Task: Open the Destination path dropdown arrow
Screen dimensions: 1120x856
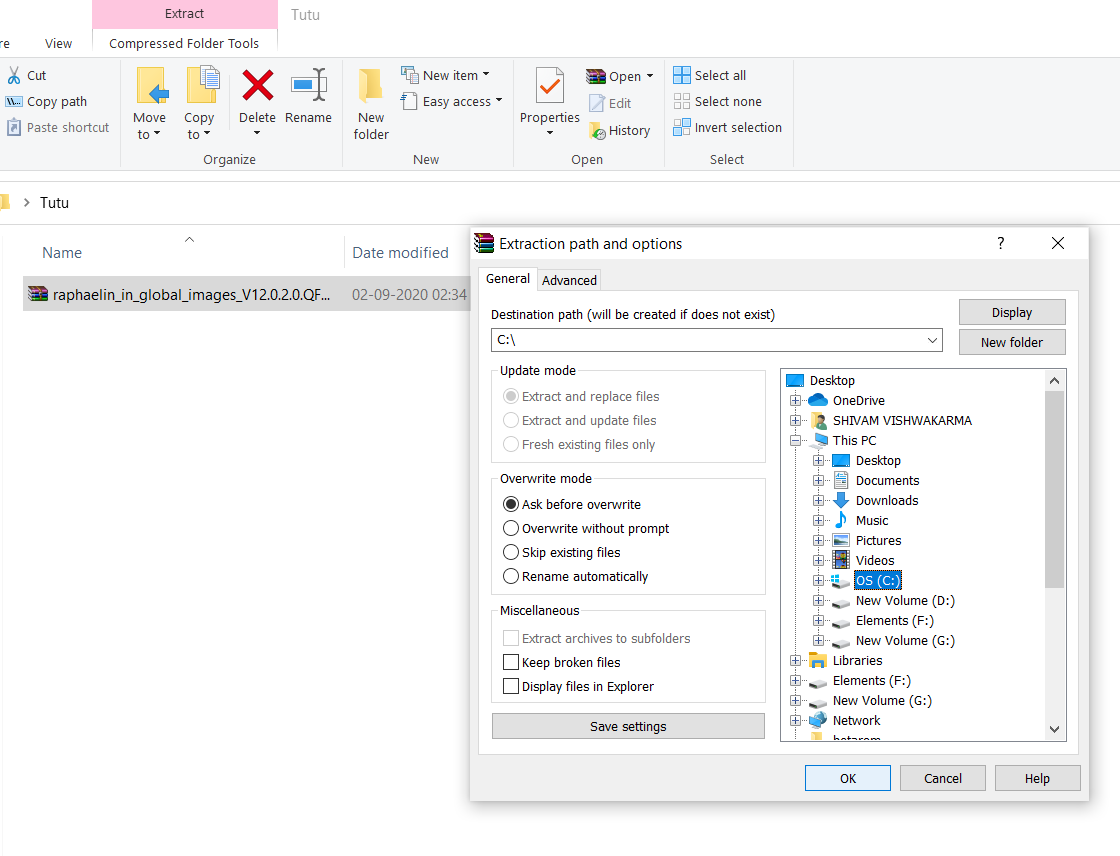Action: point(932,340)
